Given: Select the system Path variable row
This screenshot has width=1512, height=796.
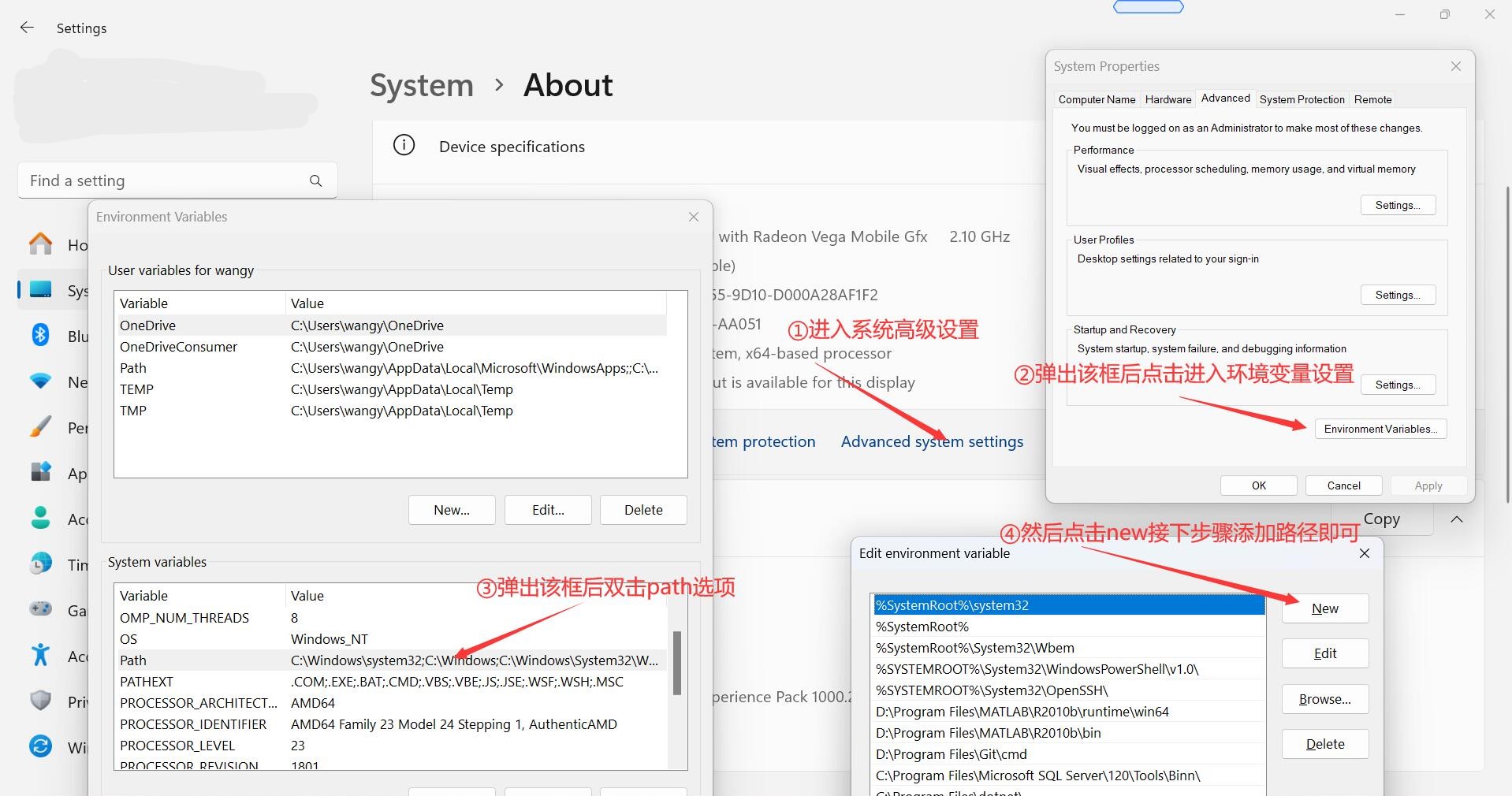Looking at the screenshot, I should (391, 660).
